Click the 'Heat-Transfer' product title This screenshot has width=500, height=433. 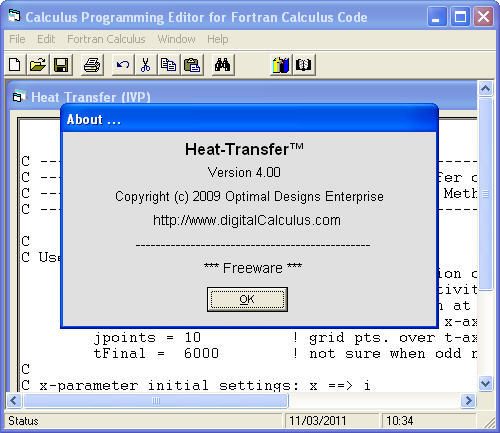coord(244,149)
